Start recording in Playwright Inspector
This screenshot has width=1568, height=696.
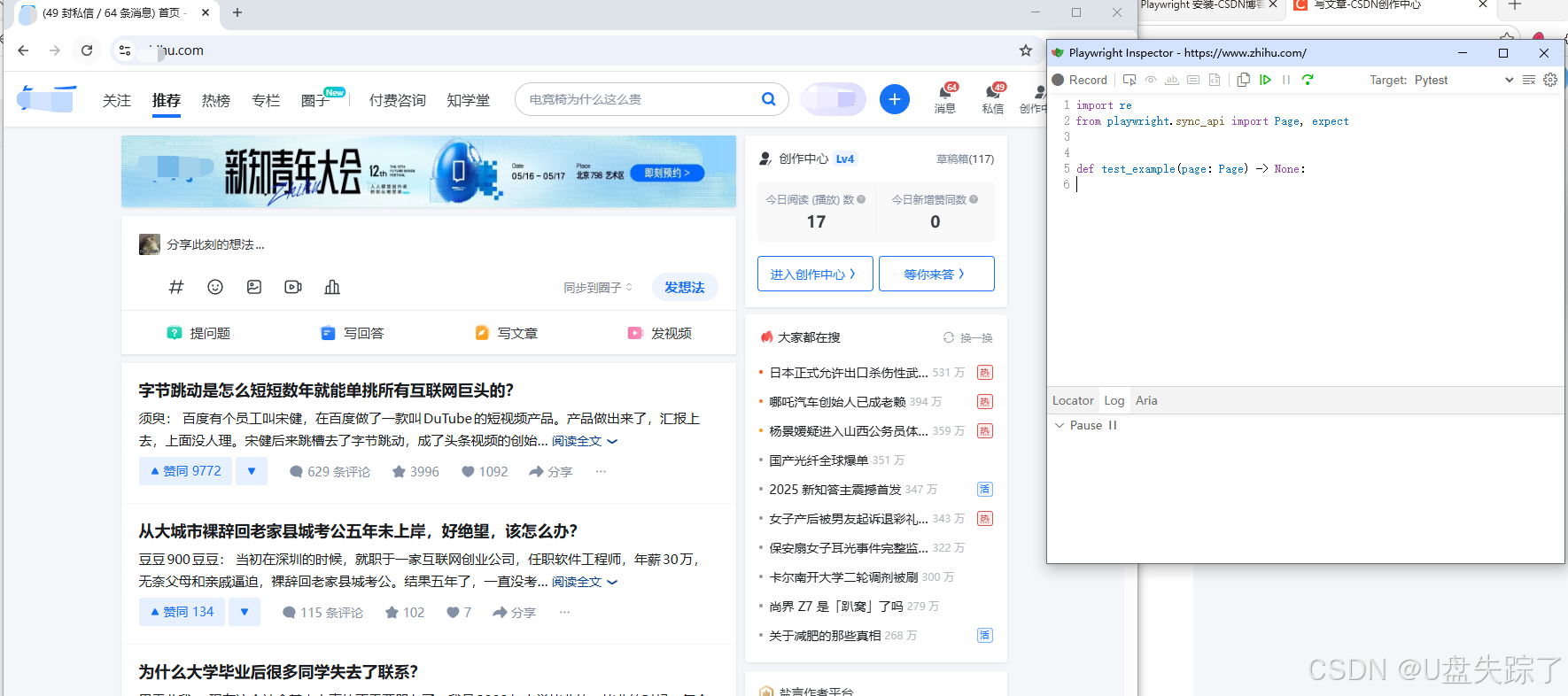coord(1079,80)
